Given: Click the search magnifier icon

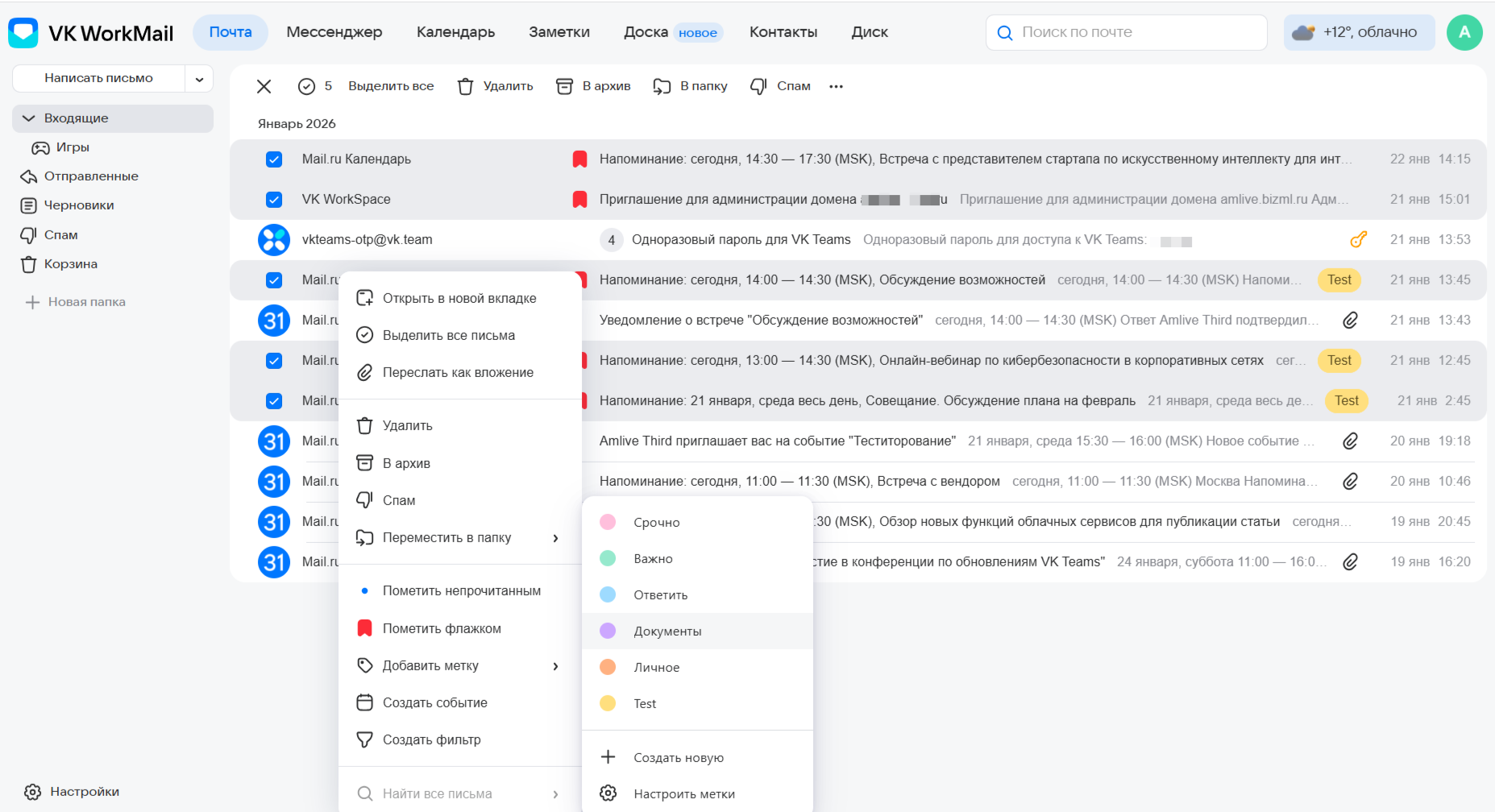Looking at the screenshot, I should (1004, 33).
